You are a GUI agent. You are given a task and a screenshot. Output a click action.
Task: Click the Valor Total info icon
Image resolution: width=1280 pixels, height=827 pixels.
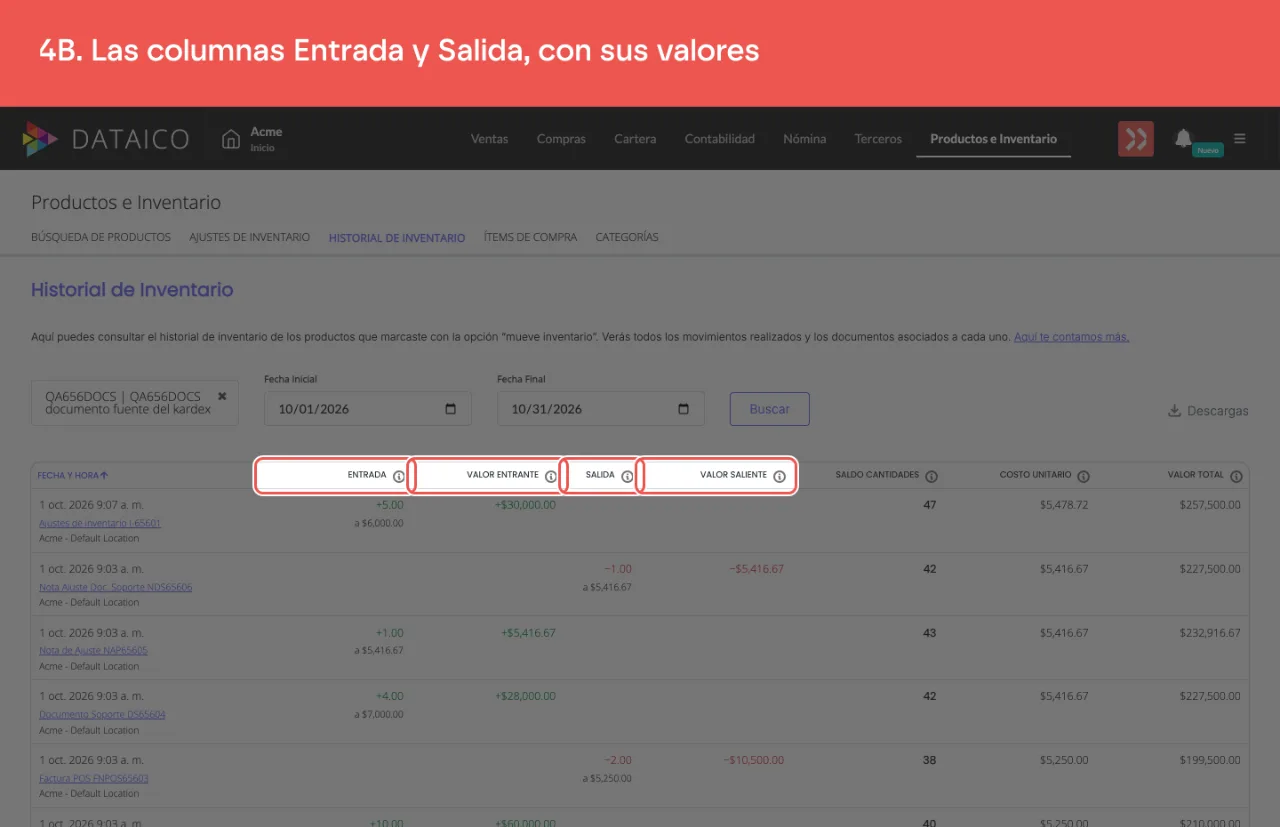click(x=1235, y=476)
